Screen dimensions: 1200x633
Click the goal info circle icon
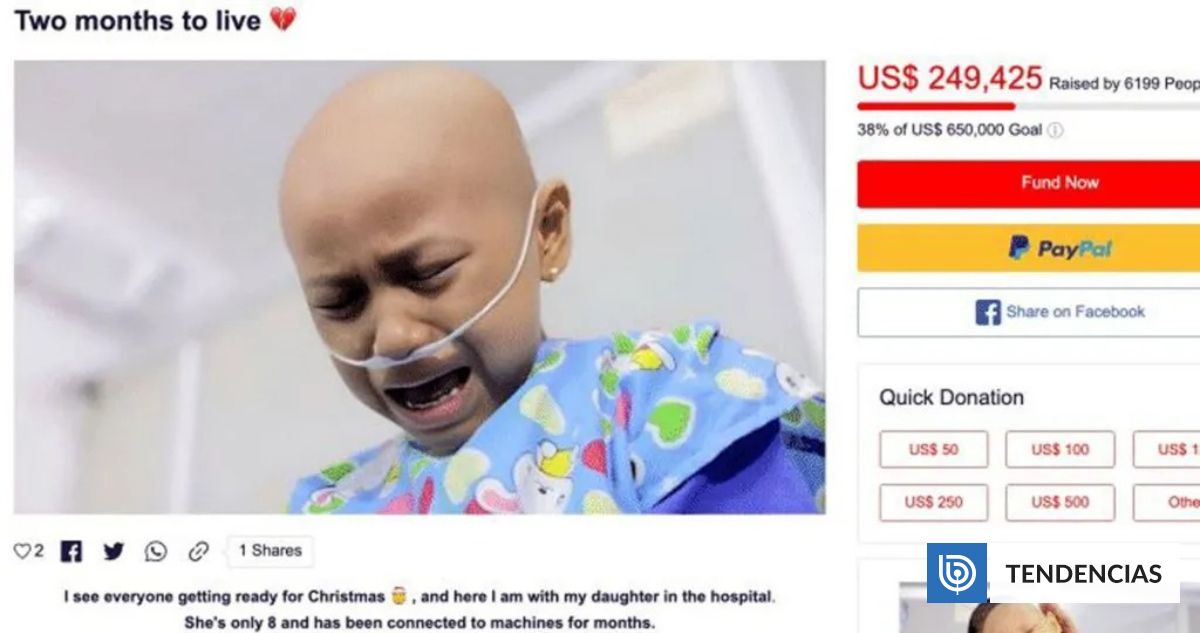(x=1055, y=130)
